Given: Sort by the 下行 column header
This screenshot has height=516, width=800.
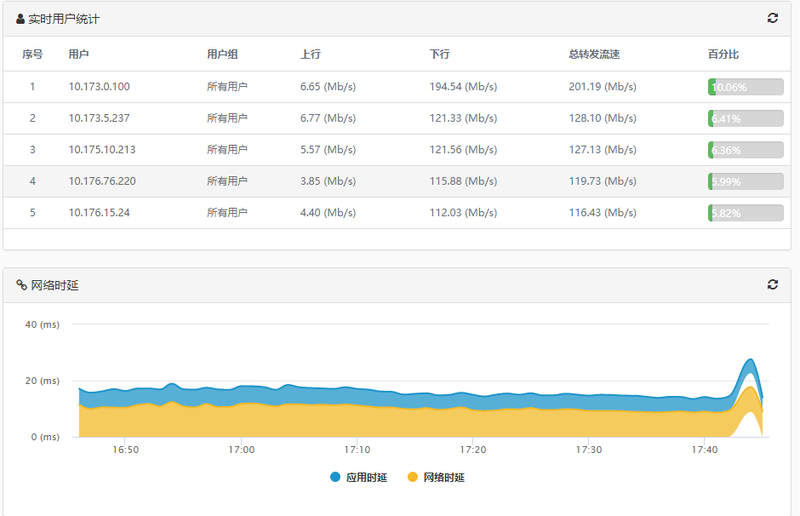Looking at the screenshot, I should tap(439, 55).
